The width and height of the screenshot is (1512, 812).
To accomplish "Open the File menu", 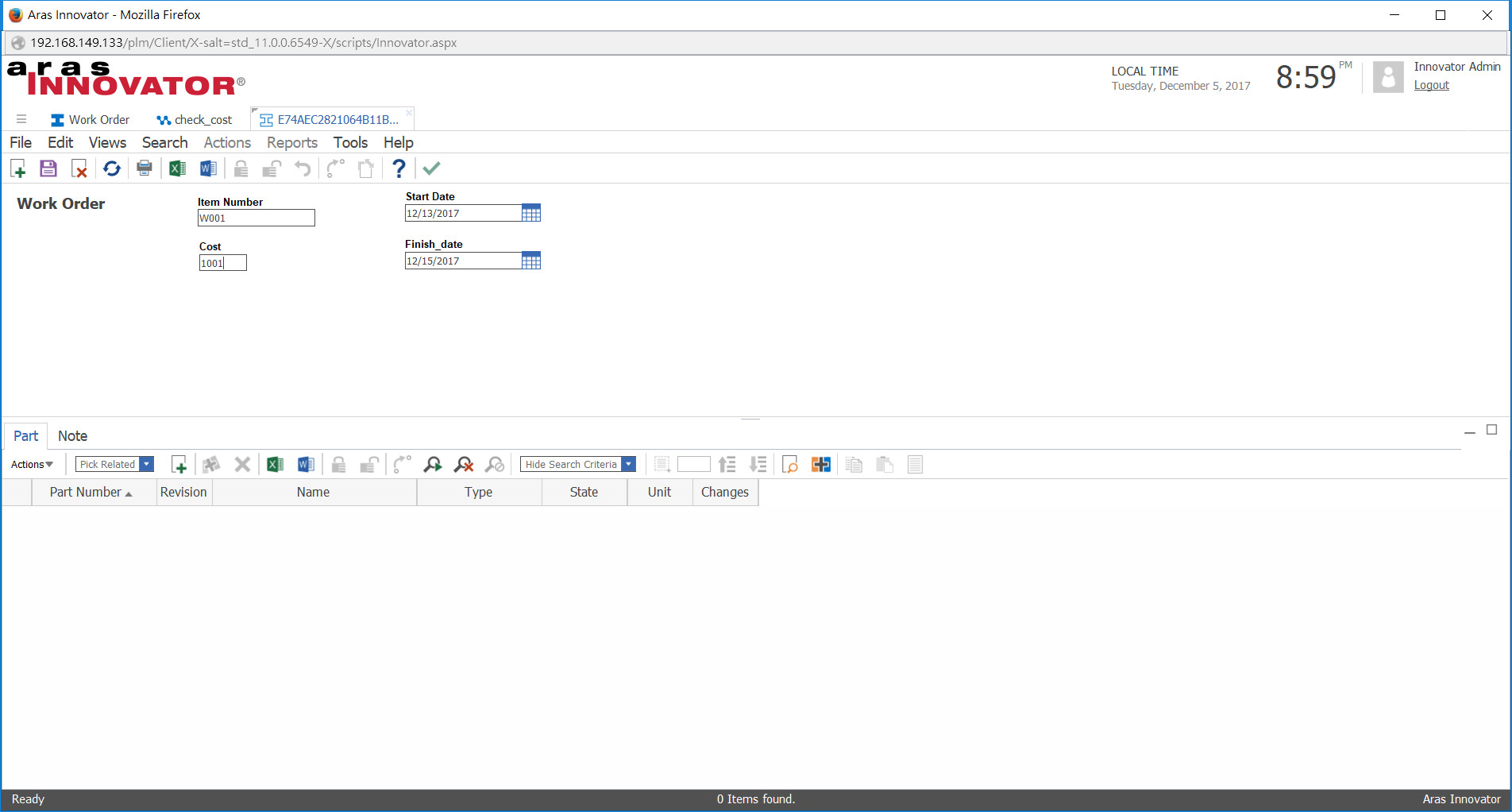I will (21, 142).
